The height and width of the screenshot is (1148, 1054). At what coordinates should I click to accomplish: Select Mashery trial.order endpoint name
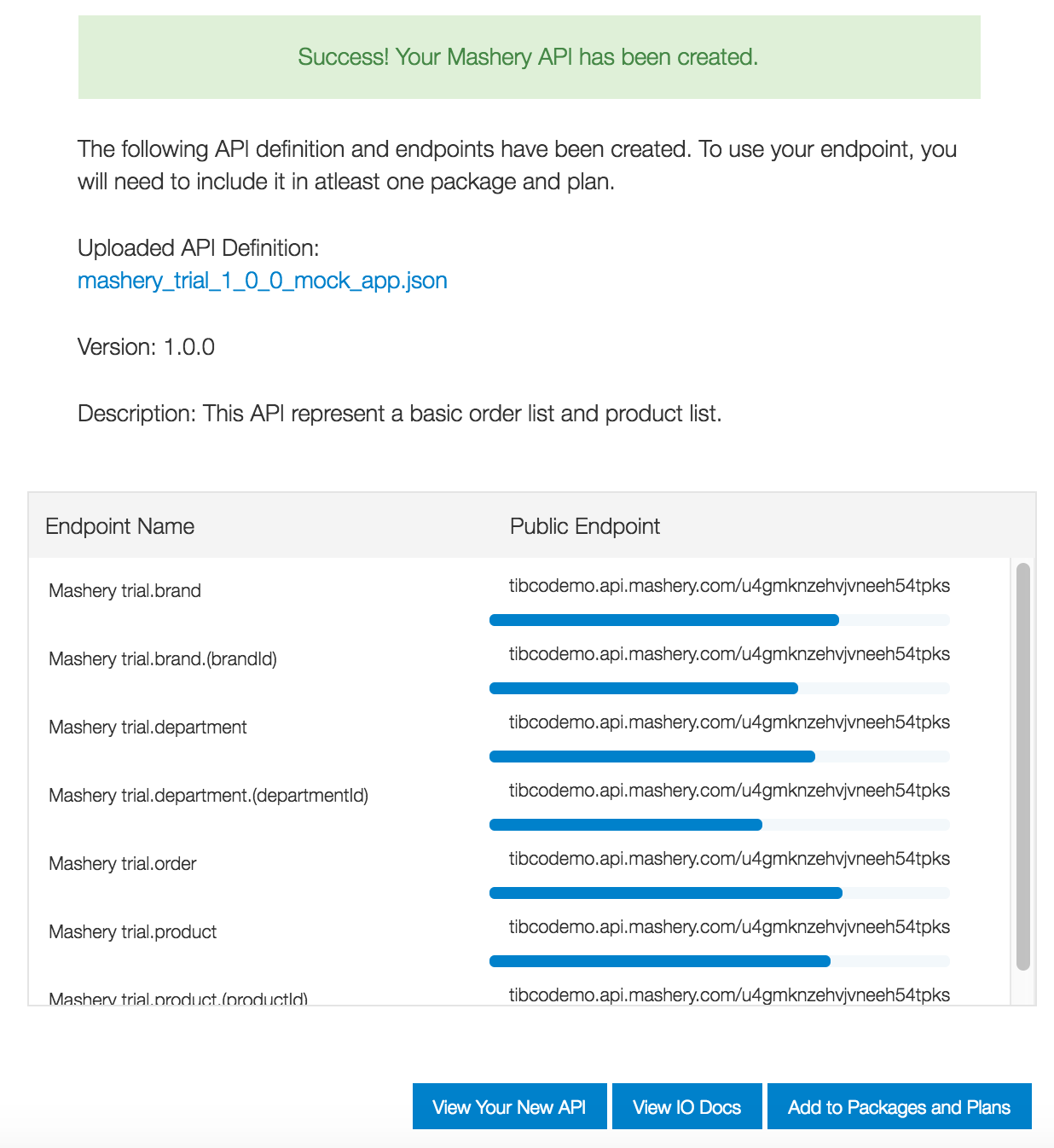[x=122, y=863]
